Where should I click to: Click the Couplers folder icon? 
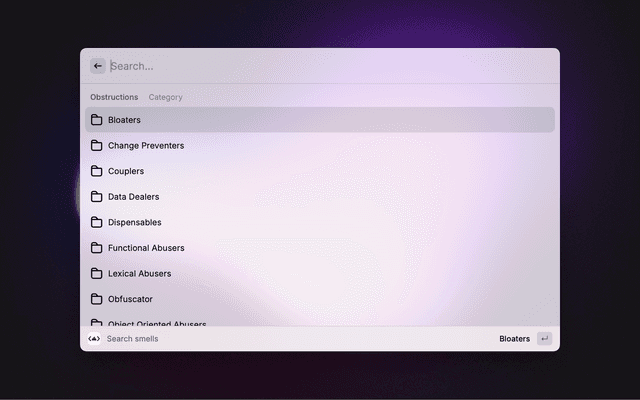tap(97, 171)
